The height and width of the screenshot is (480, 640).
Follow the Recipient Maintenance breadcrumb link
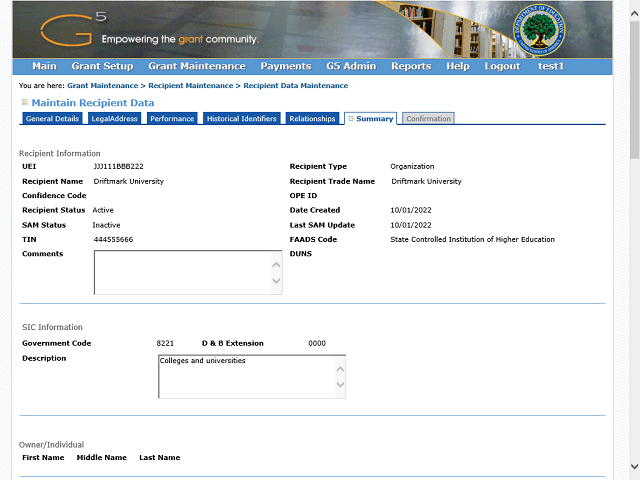pos(190,86)
